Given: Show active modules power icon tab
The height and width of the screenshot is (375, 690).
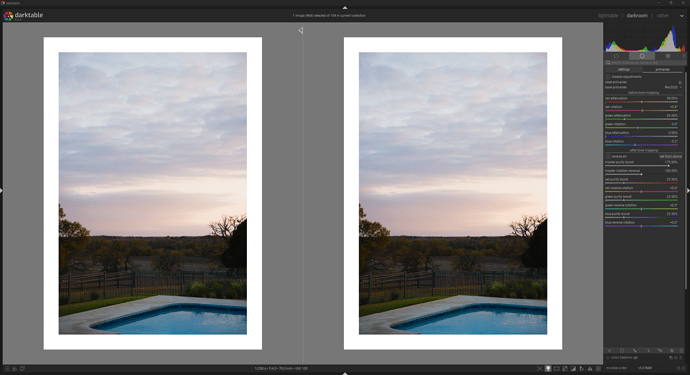Looking at the screenshot, I should pos(617,56).
